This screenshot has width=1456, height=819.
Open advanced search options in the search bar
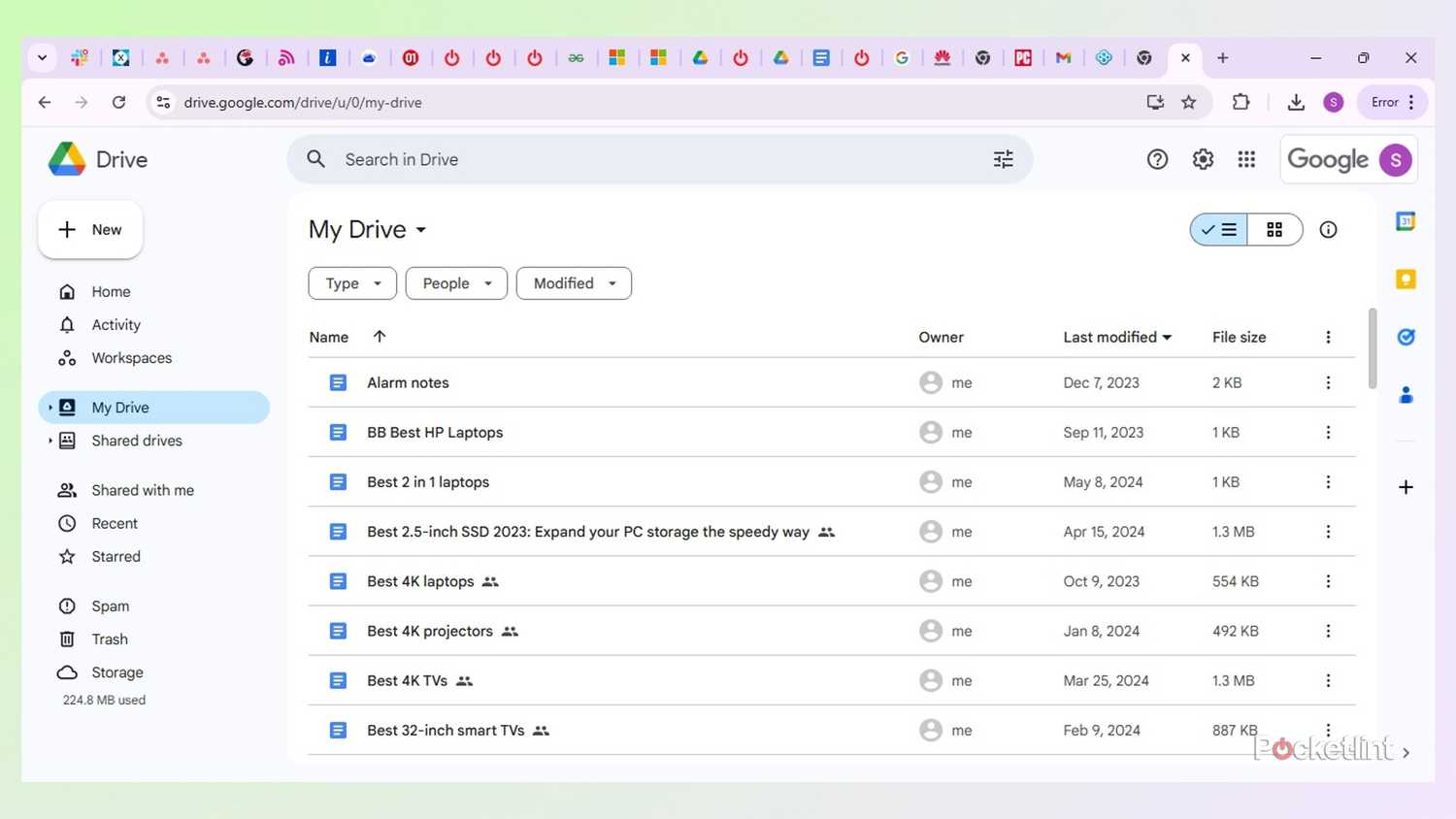coord(1003,159)
